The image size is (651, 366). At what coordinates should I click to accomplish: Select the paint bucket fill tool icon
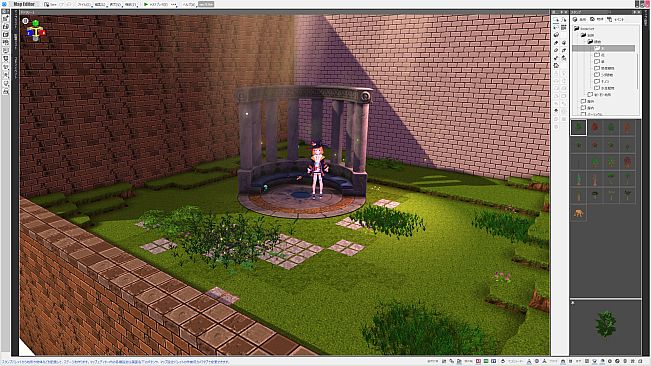(563, 42)
